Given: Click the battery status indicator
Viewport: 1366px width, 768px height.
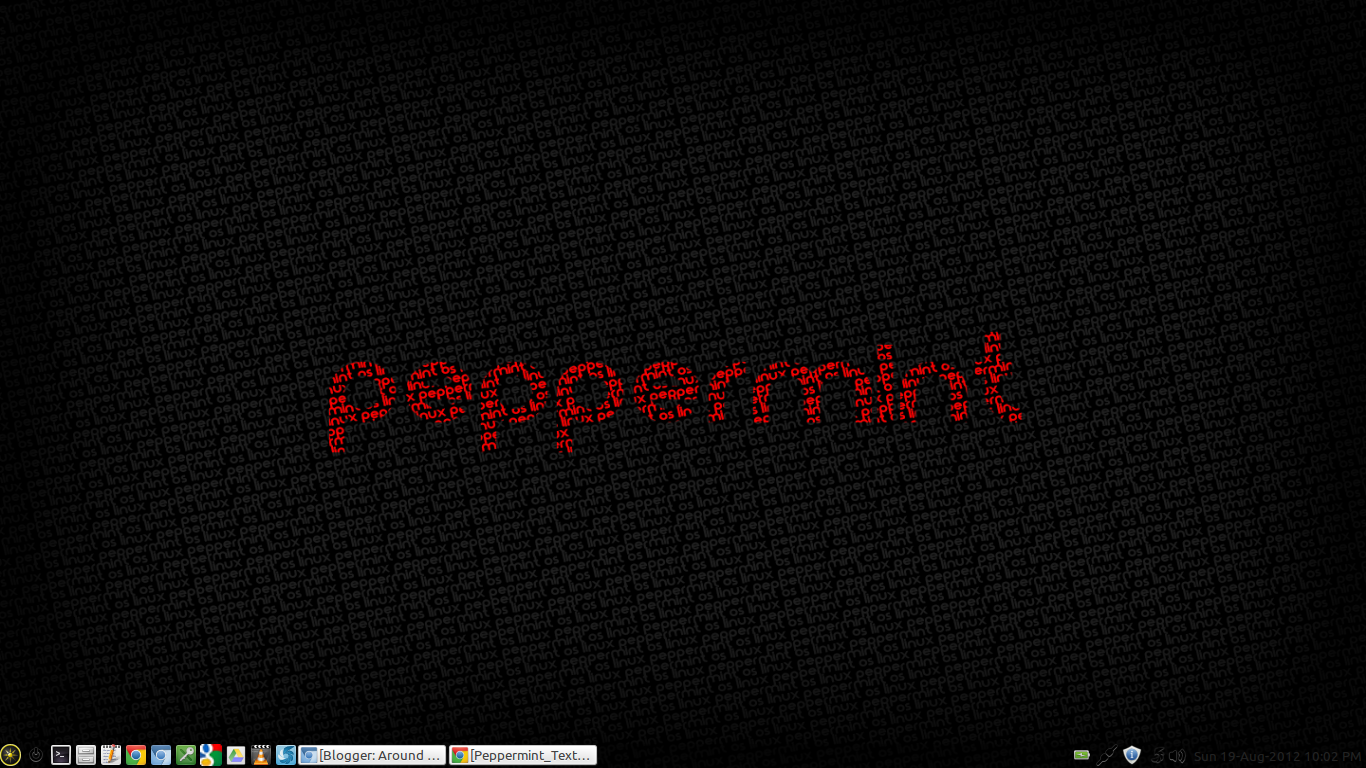Looking at the screenshot, I should click(1081, 755).
